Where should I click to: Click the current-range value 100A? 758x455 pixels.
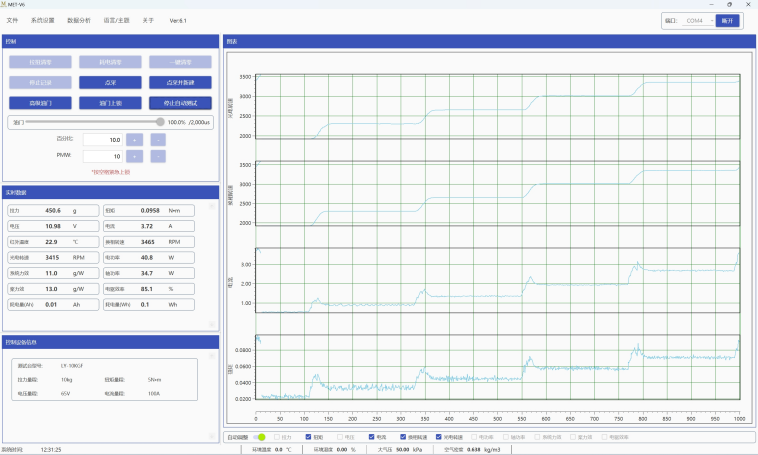click(x=154, y=394)
